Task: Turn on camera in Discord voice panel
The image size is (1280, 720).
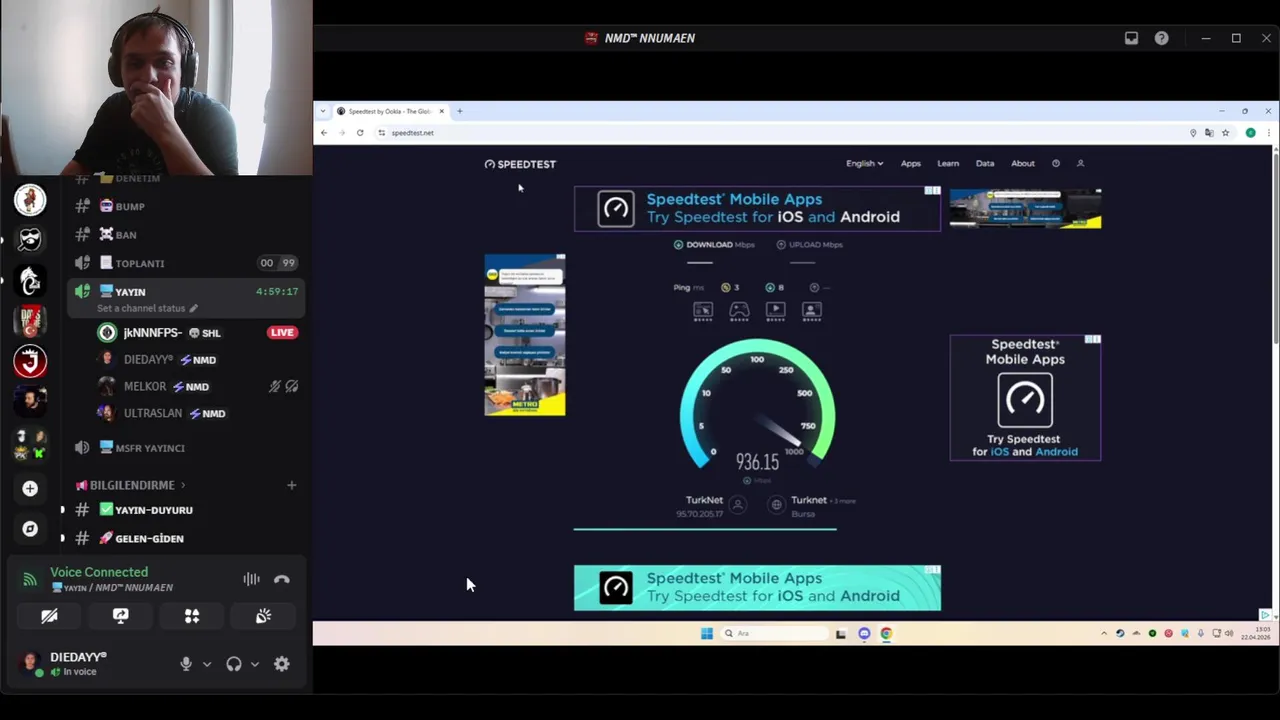Action: tap(49, 617)
